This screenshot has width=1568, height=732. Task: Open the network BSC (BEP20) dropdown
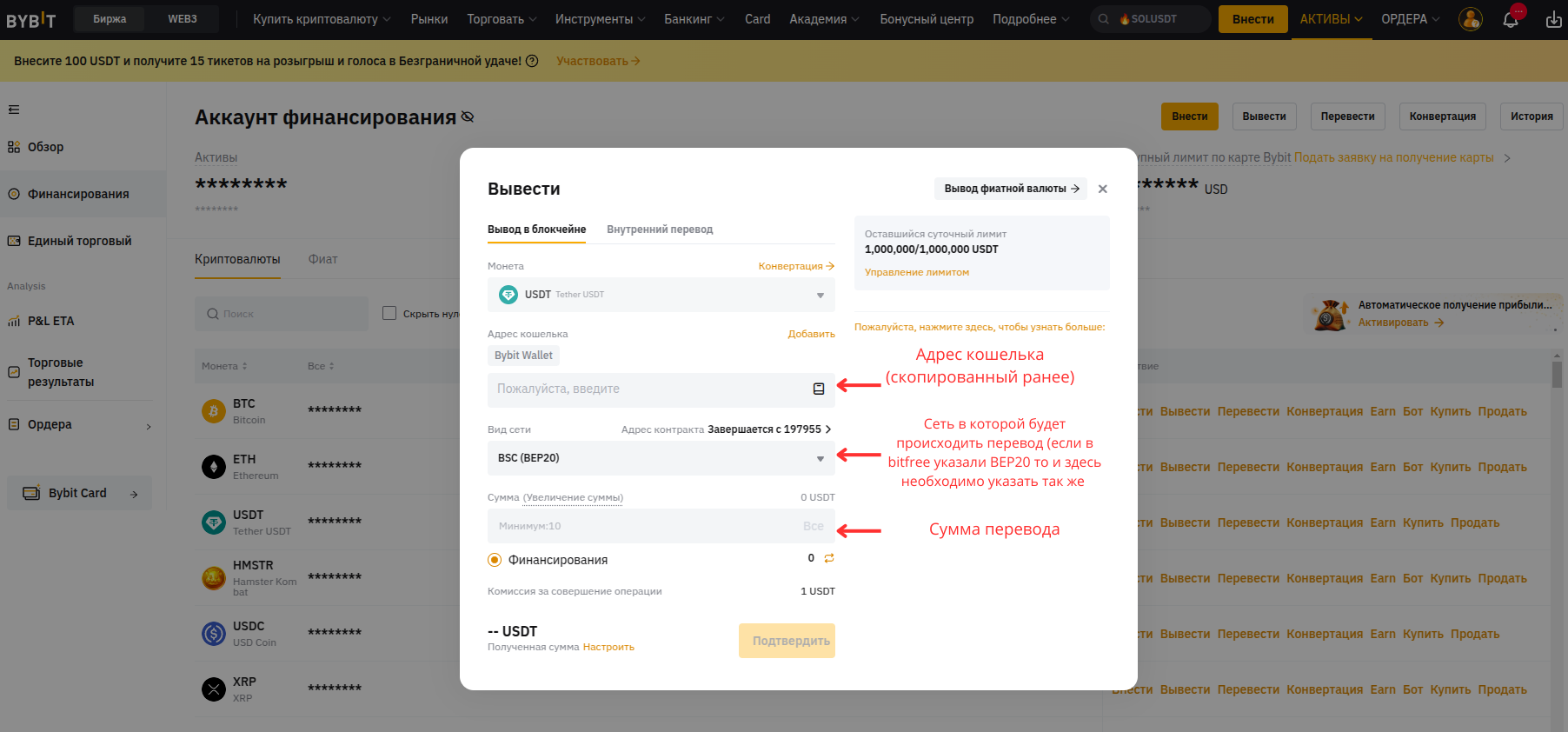coord(661,458)
